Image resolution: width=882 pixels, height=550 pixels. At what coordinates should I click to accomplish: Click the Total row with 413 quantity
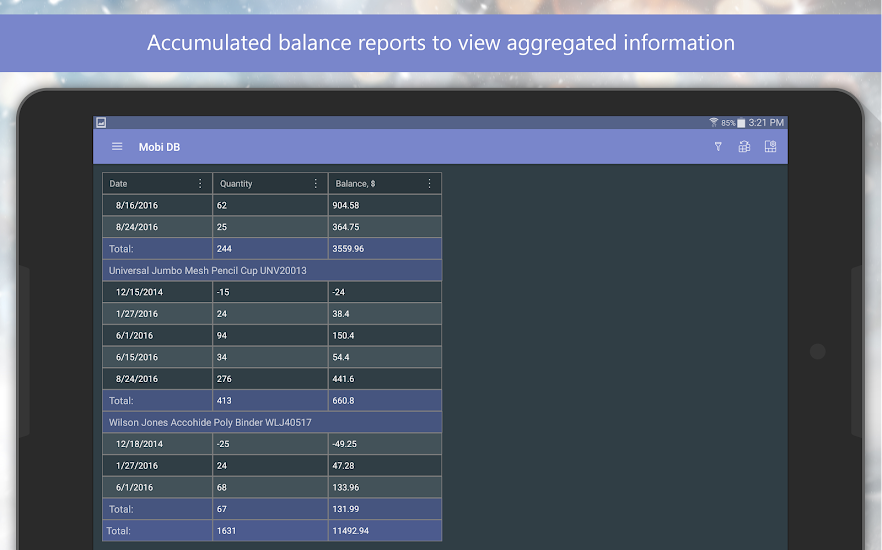click(270, 400)
